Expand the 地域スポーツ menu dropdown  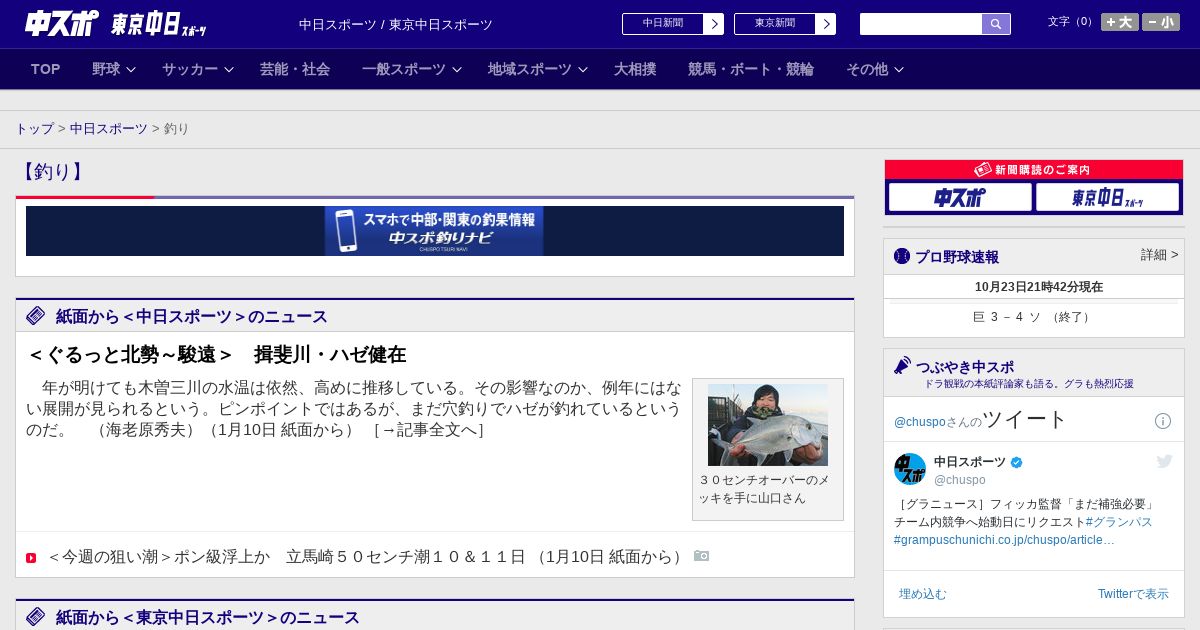[x=538, y=69]
